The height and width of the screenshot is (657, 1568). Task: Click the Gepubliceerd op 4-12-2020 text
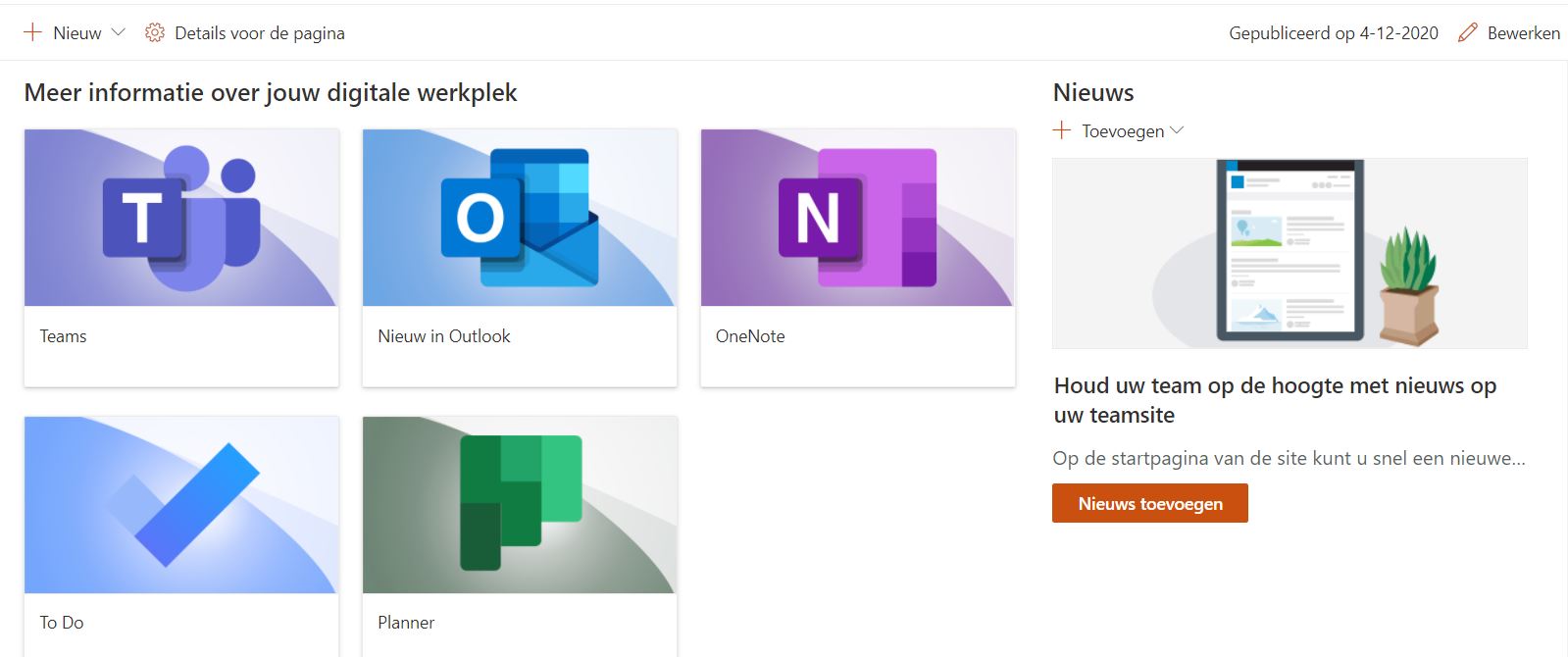pyautogui.click(x=1334, y=33)
